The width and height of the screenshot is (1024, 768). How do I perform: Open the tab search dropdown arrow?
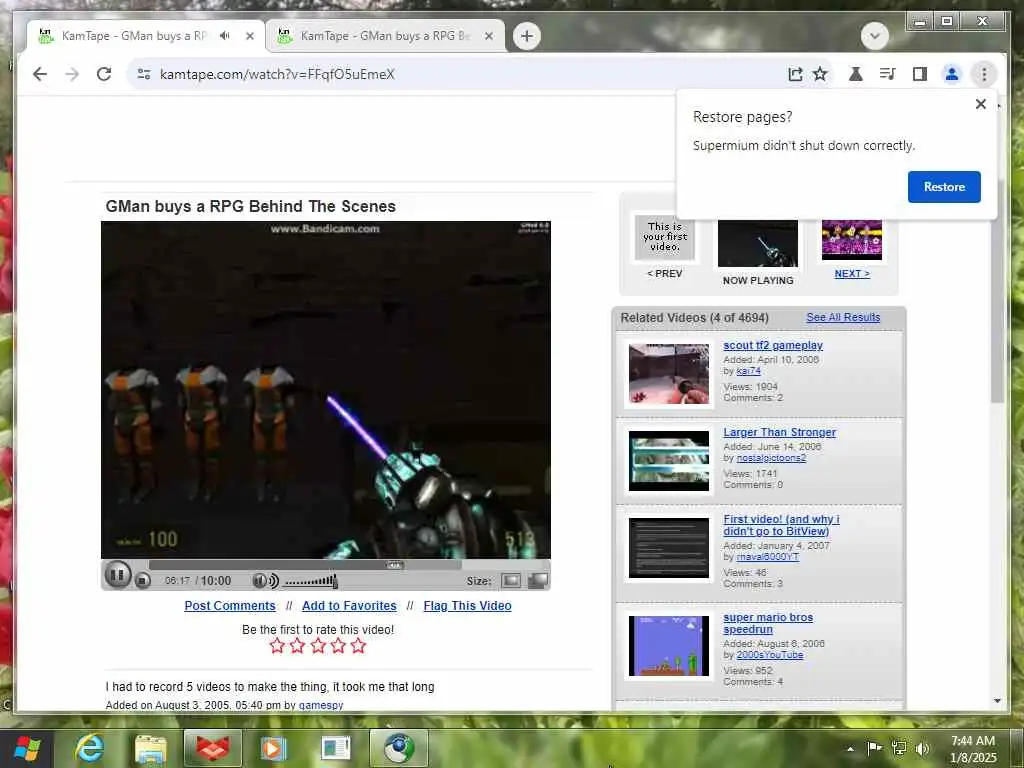tap(874, 36)
